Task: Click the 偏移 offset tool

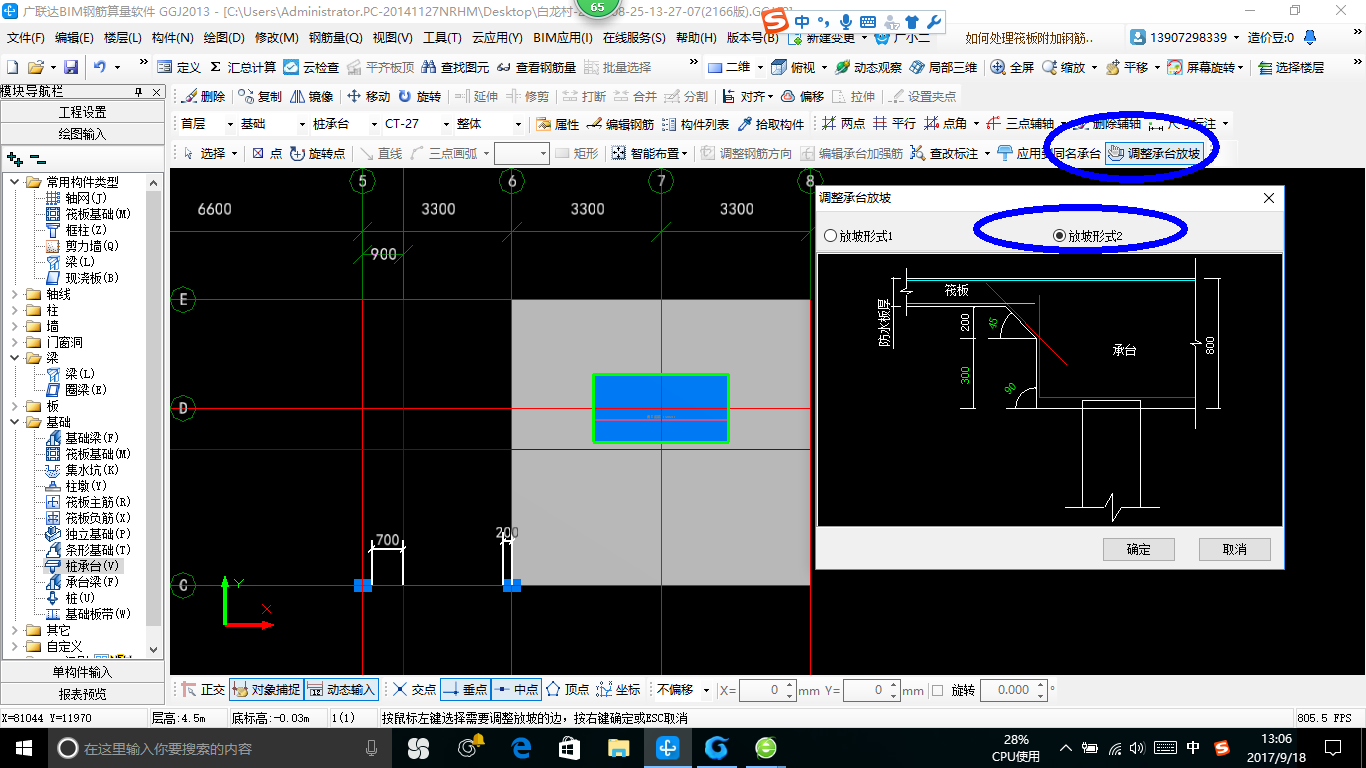Action: tap(802, 97)
